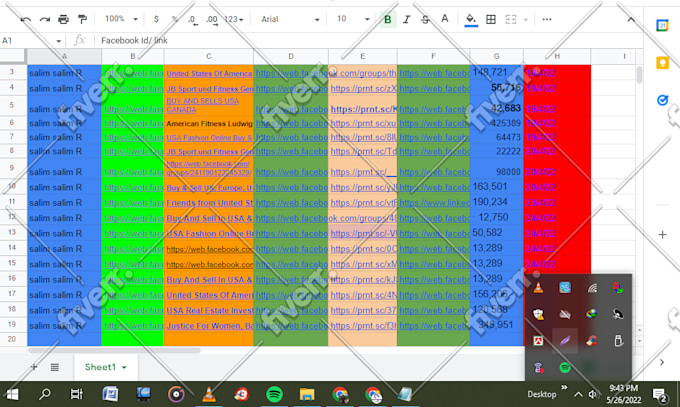Open the text color picker
The width and height of the screenshot is (680, 407).
[x=445, y=19]
